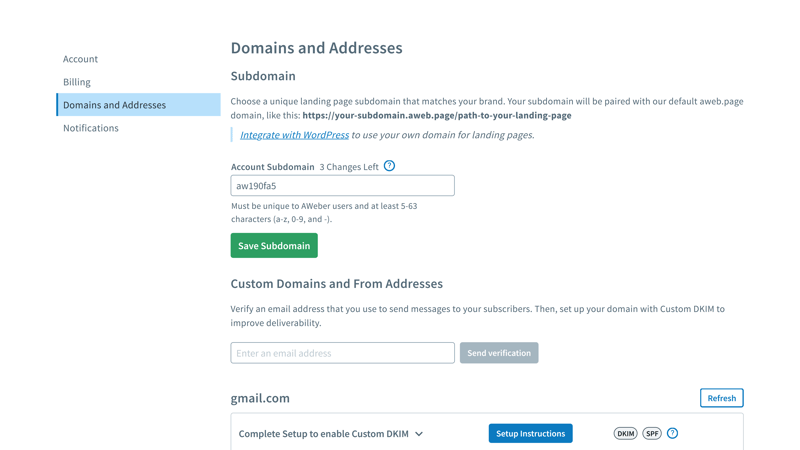Click the SPF status badge
800x450 pixels.
pos(652,434)
